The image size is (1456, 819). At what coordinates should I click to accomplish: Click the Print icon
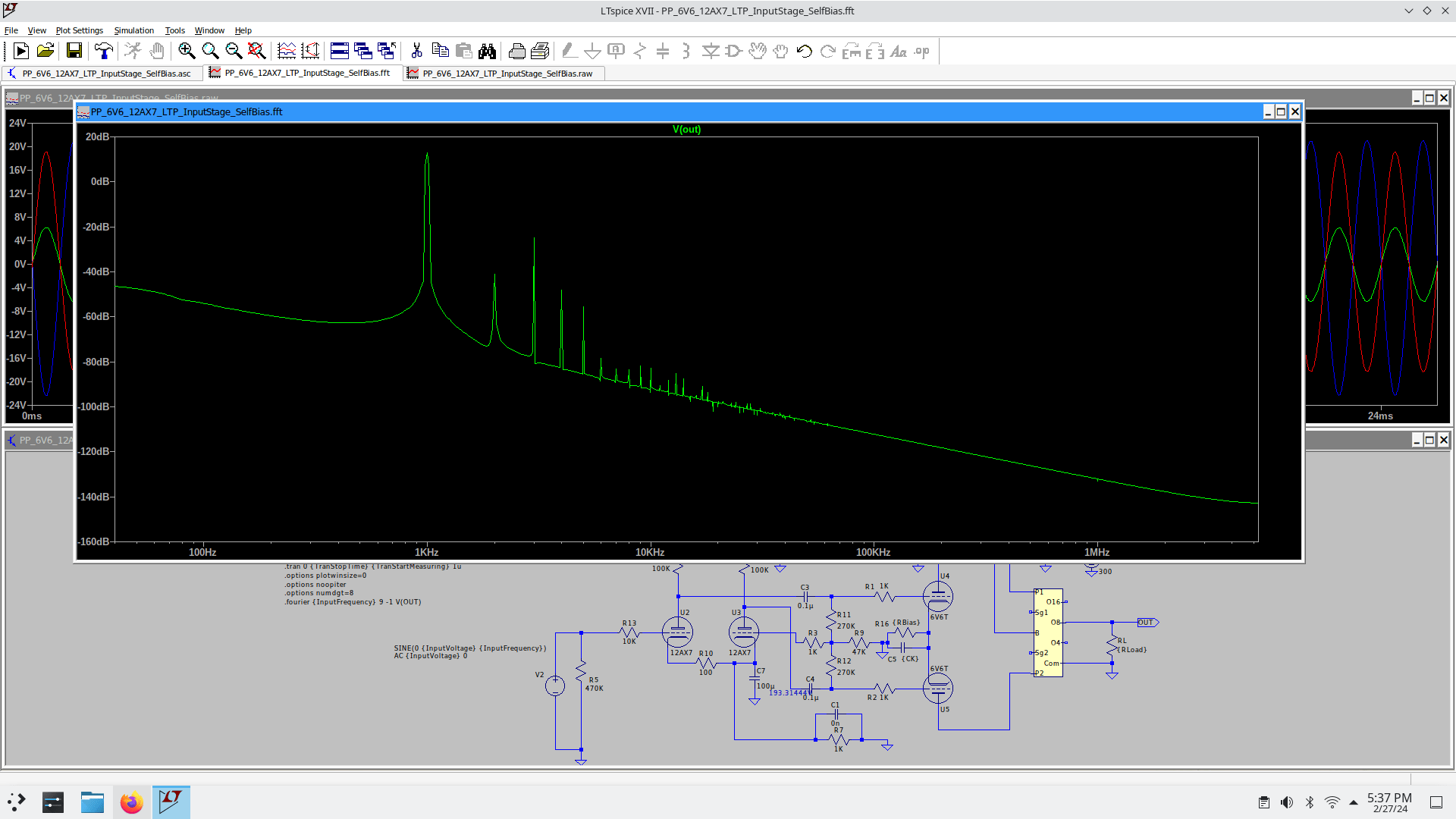(x=517, y=51)
